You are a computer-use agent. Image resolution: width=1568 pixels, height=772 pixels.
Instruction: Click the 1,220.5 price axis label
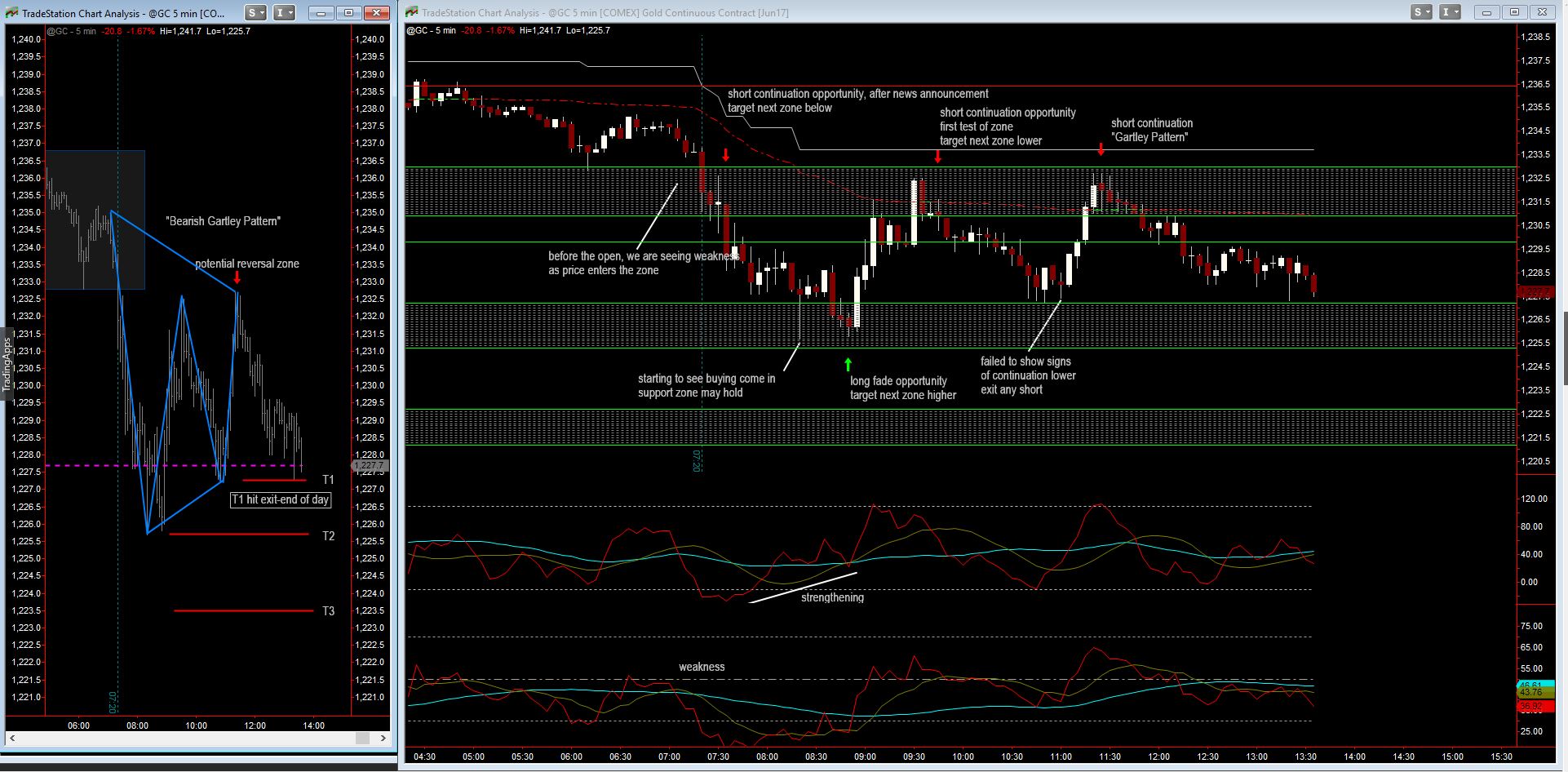tap(1535, 461)
